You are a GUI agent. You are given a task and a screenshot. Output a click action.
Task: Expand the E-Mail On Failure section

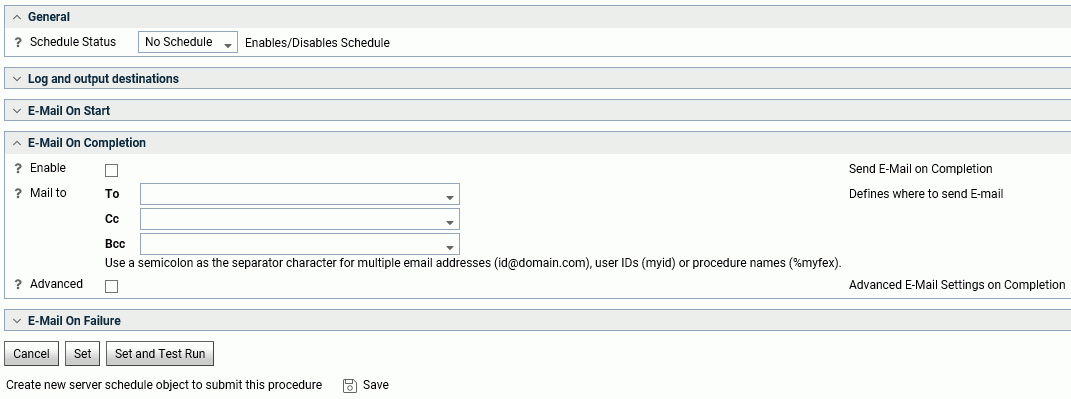17,320
